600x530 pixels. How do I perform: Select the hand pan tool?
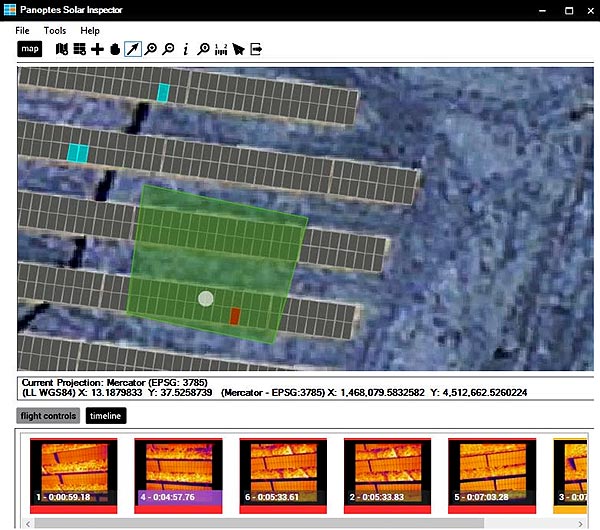coord(115,49)
